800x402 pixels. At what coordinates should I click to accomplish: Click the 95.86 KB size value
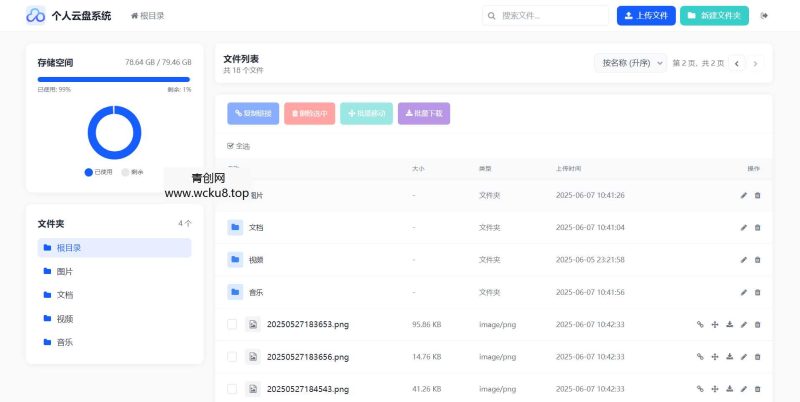pyautogui.click(x=427, y=324)
